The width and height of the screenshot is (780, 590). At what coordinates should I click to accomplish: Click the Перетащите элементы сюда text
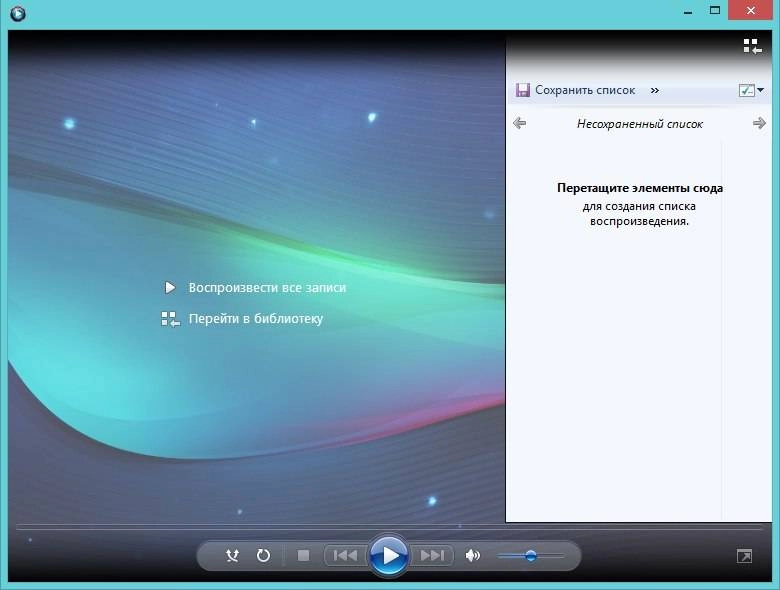(x=640, y=188)
